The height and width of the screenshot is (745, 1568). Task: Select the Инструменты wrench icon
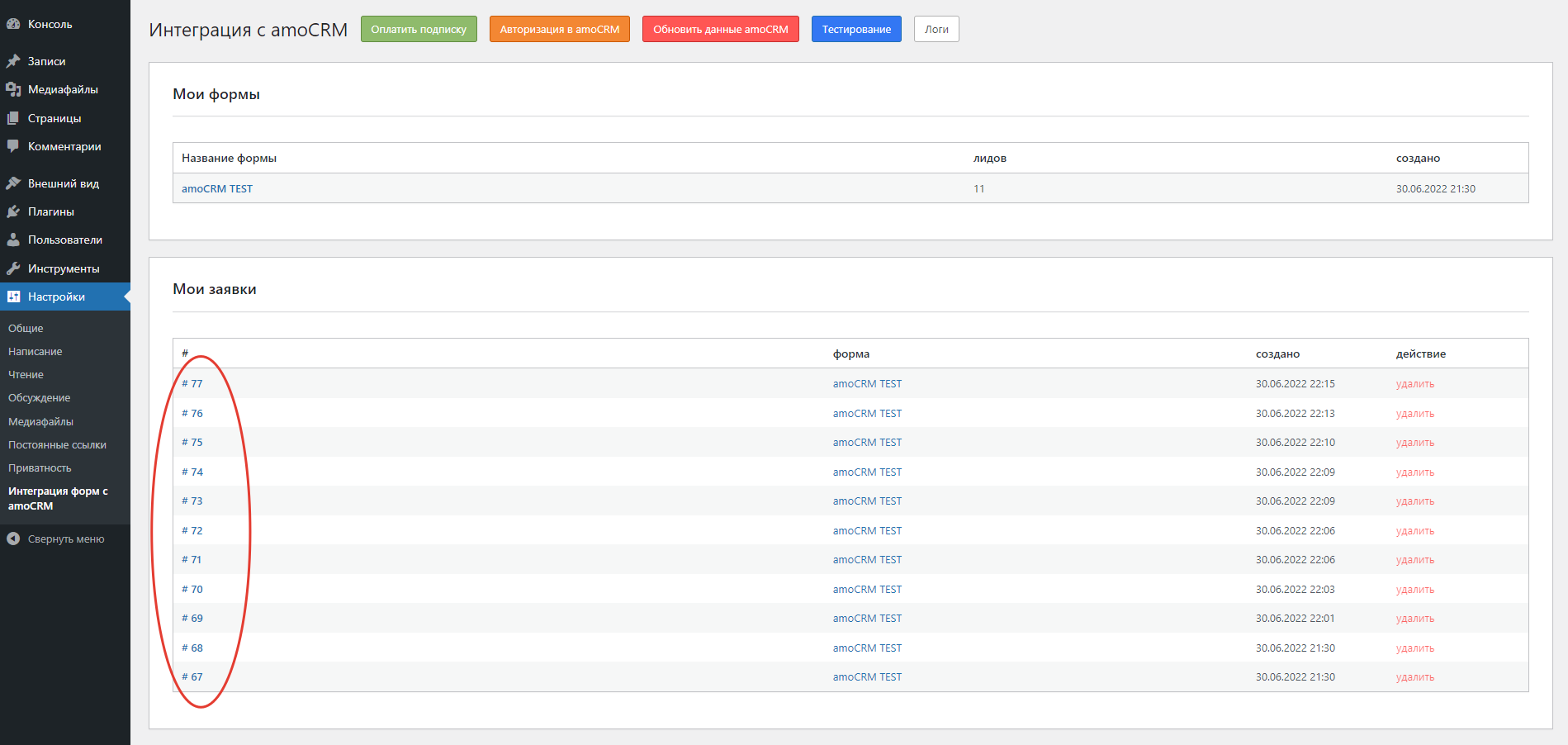(13, 268)
